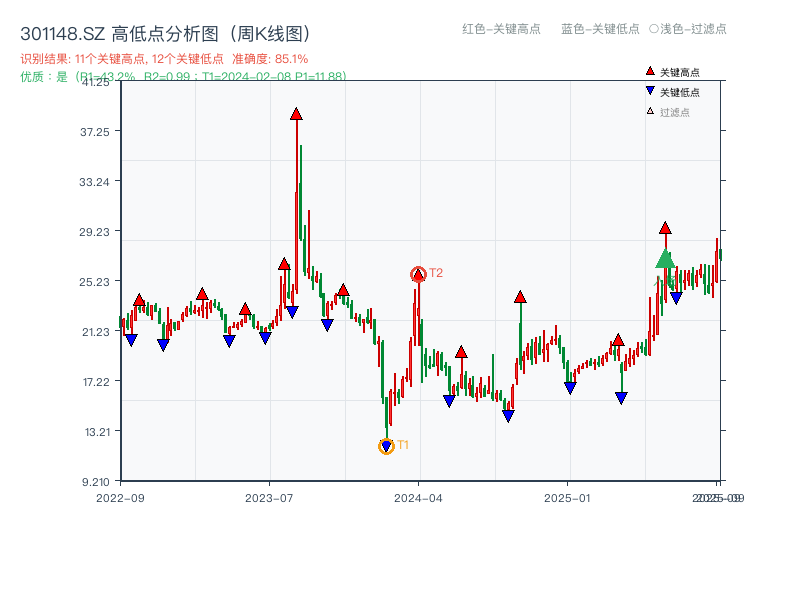800x600 pixels.
Task: Click the circled T1 low-point marker
Action: (x=385, y=445)
